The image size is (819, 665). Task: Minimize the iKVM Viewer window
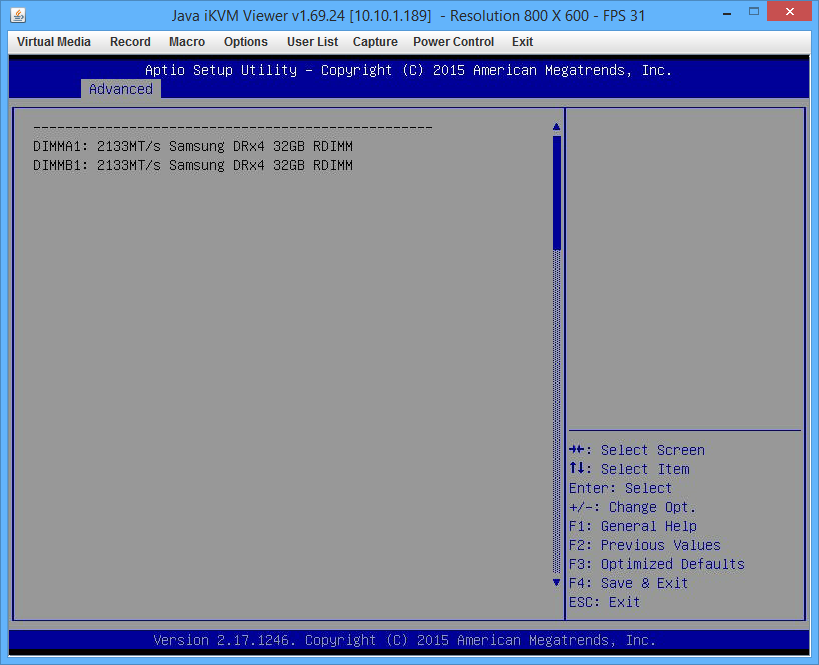tap(727, 13)
